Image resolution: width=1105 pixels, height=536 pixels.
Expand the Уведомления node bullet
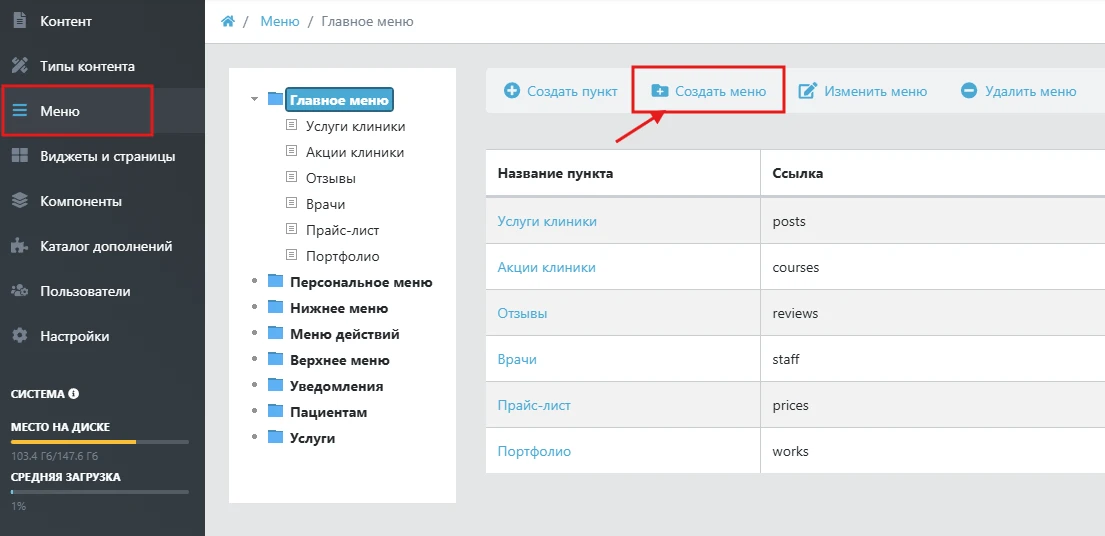(254, 386)
